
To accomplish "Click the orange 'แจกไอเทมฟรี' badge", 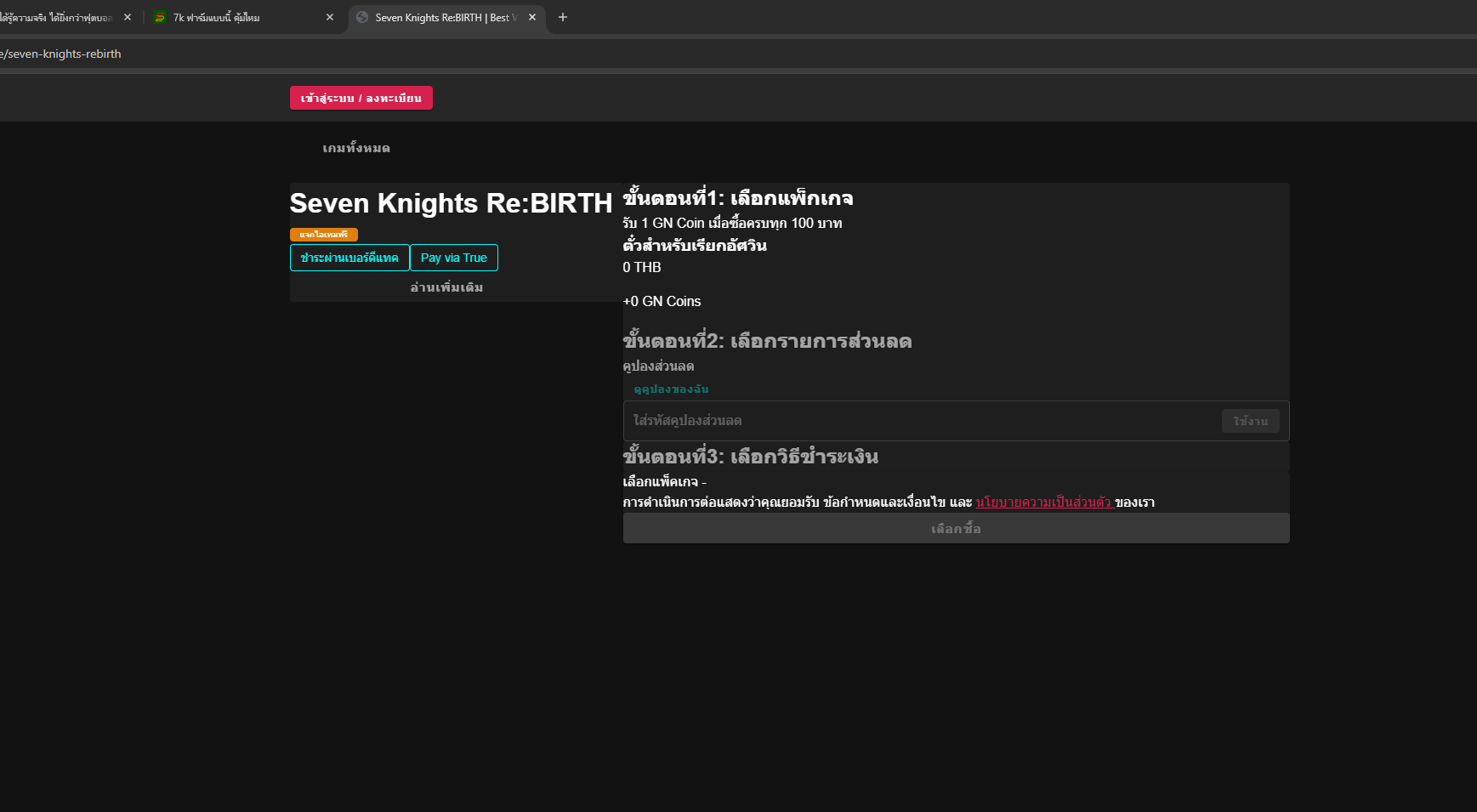I will point(324,235).
